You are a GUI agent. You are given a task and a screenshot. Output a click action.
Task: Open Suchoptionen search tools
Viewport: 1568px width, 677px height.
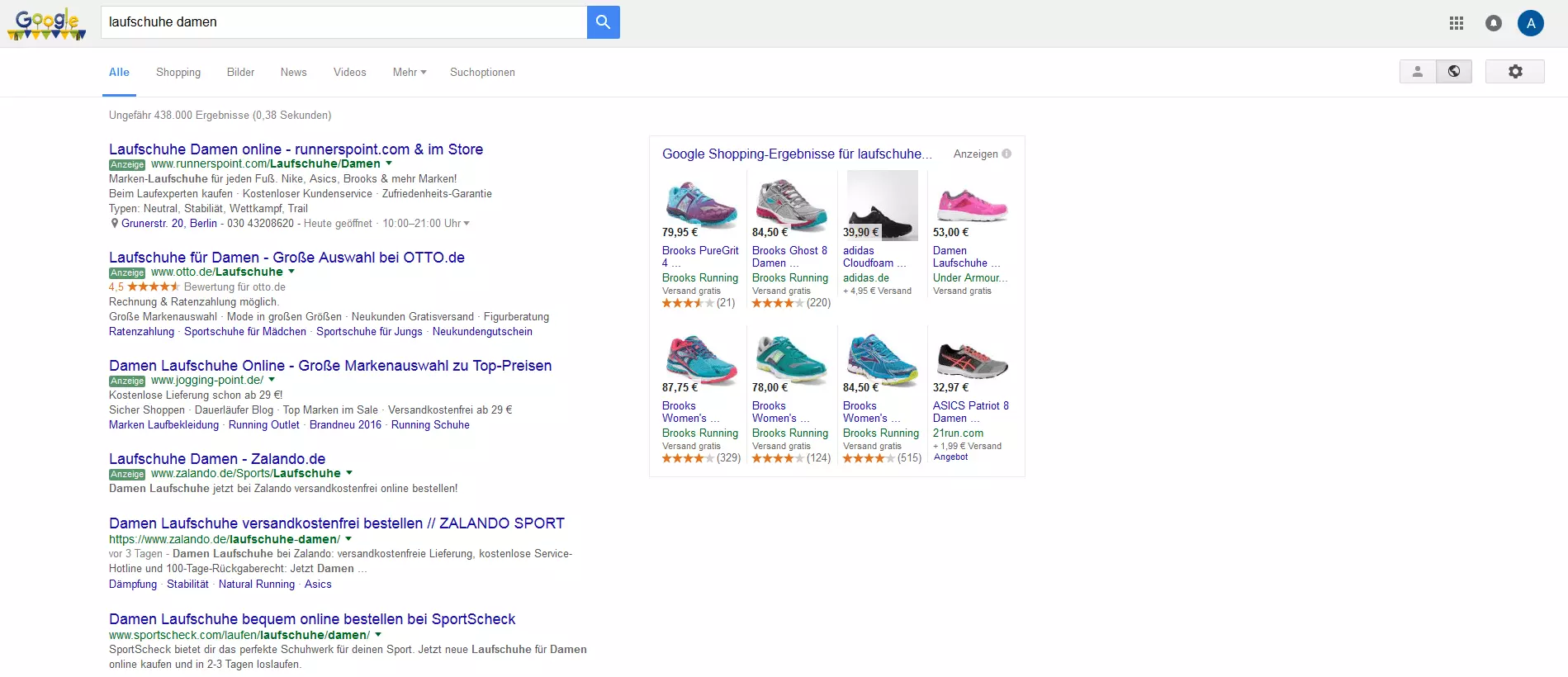pos(482,72)
